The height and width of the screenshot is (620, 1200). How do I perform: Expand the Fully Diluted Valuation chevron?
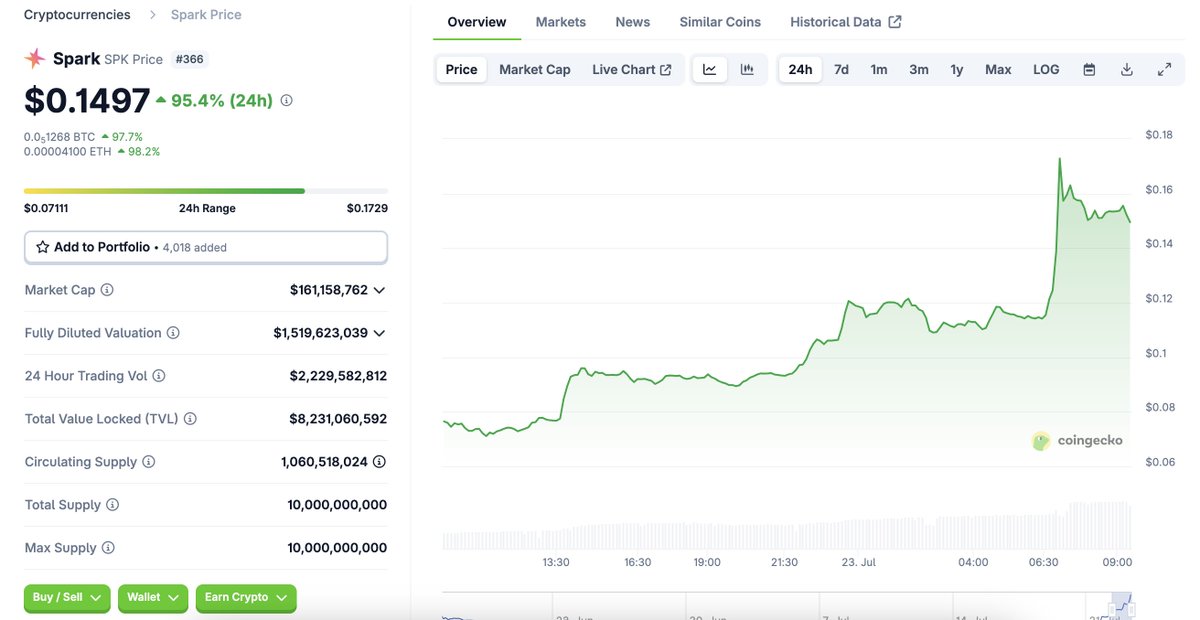point(379,333)
